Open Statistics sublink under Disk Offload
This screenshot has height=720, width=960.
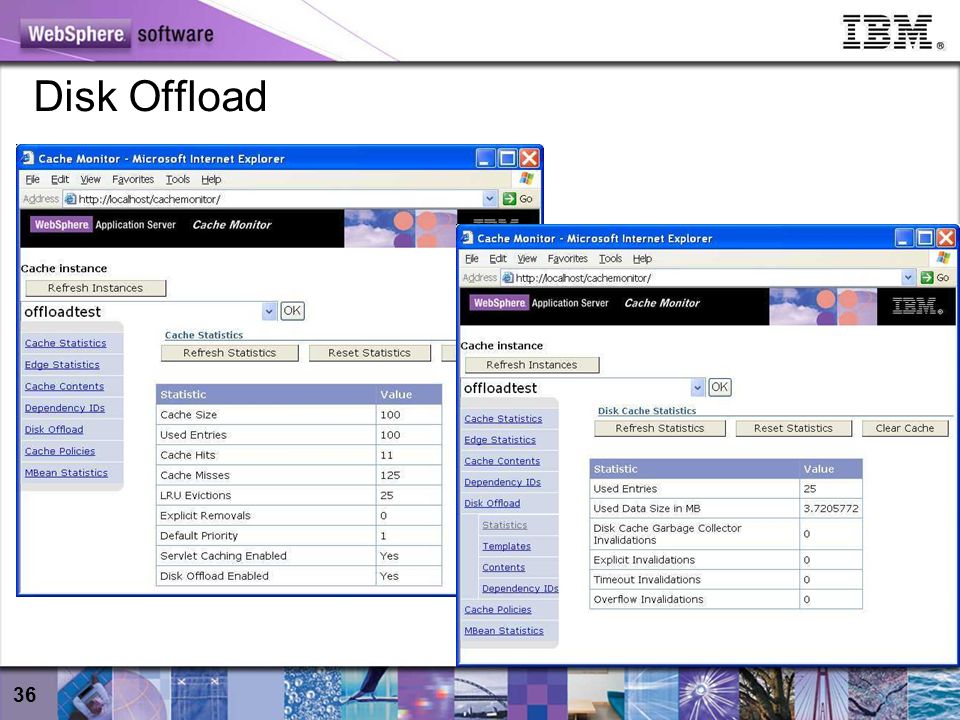tap(504, 525)
